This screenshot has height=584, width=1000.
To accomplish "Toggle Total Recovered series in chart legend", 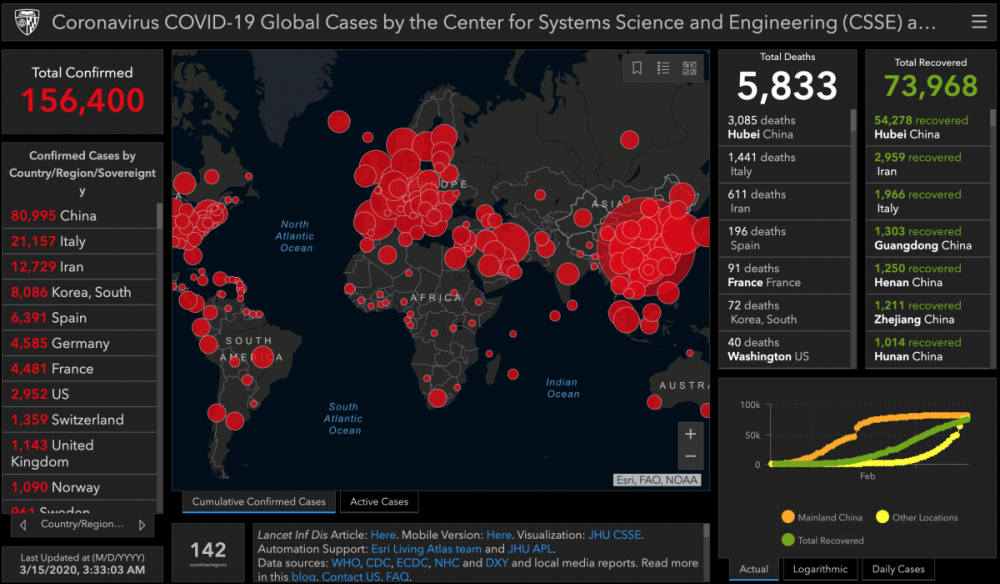I will click(x=823, y=540).
